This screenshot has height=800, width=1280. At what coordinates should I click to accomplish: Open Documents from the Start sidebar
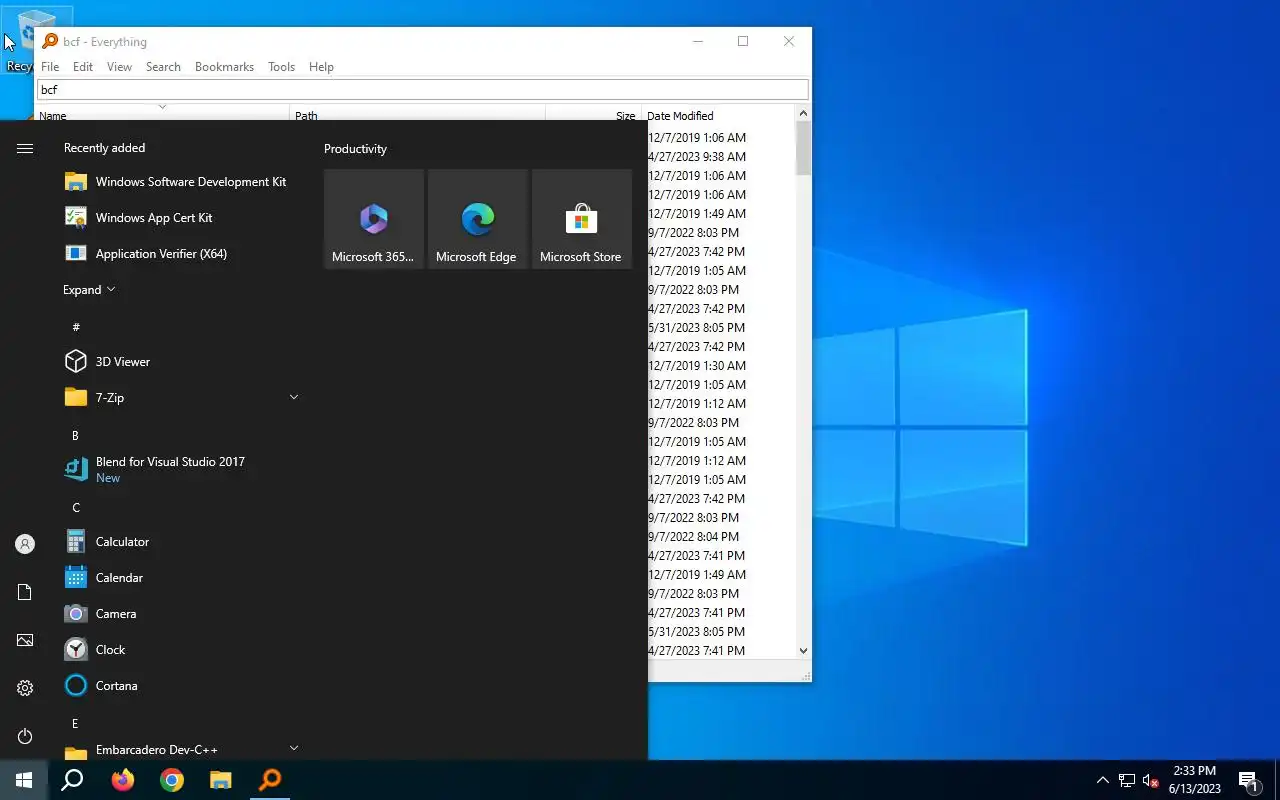[x=25, y=592]
